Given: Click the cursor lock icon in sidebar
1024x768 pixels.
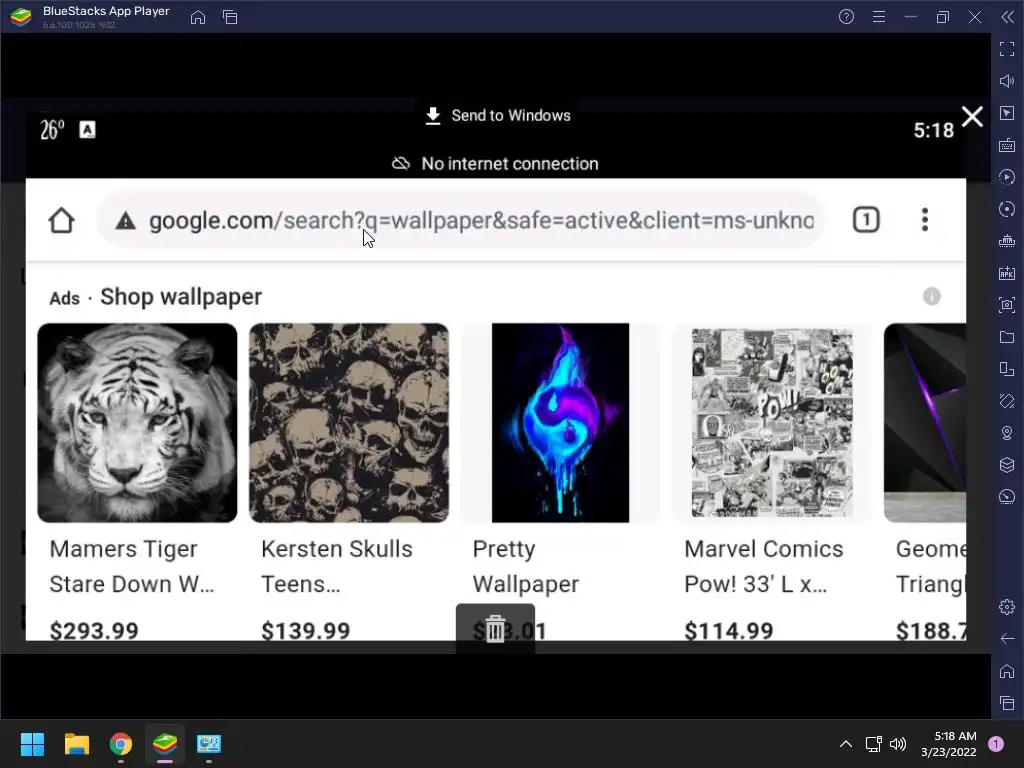Looking at the screenshot, I should point(1007,113).
